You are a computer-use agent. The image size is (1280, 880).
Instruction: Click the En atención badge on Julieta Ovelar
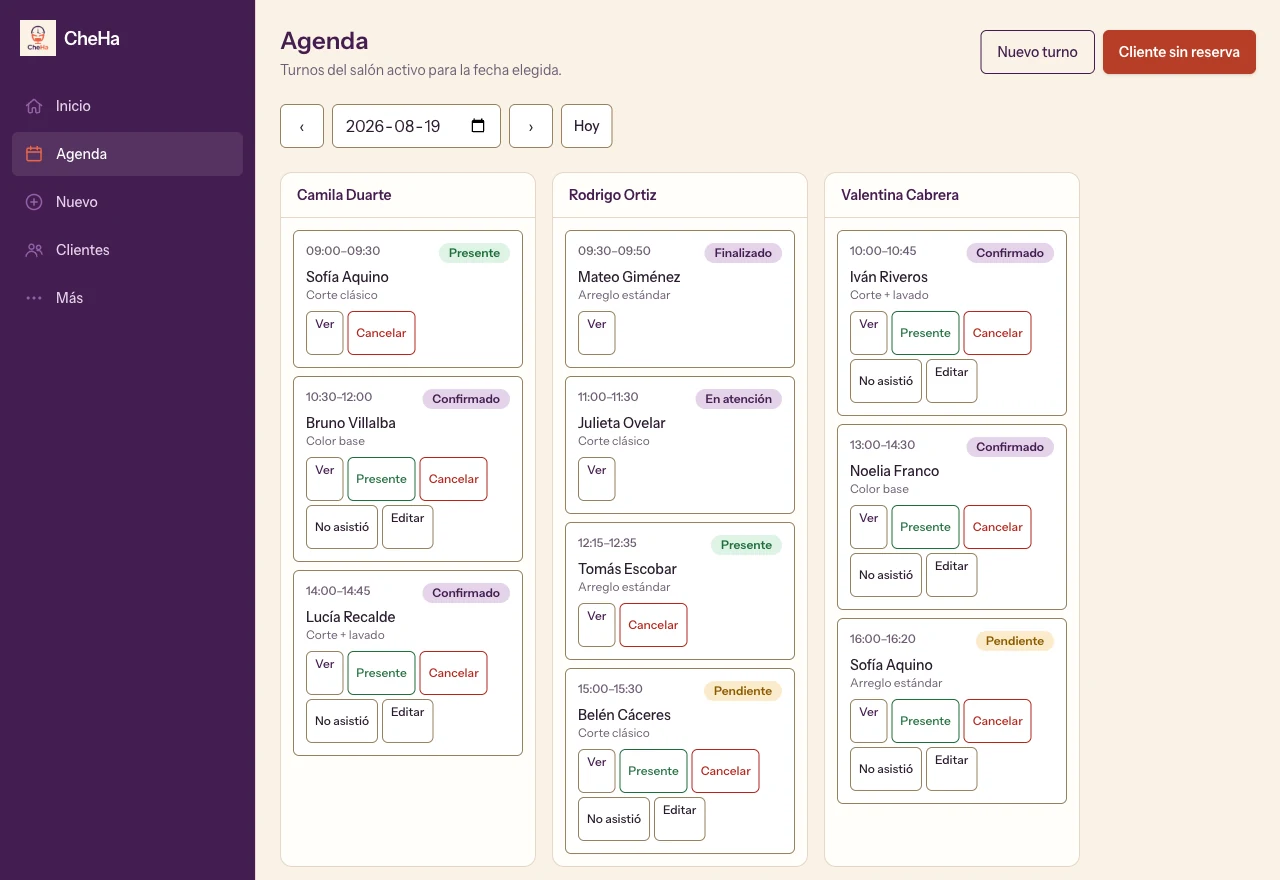point(739,399)
